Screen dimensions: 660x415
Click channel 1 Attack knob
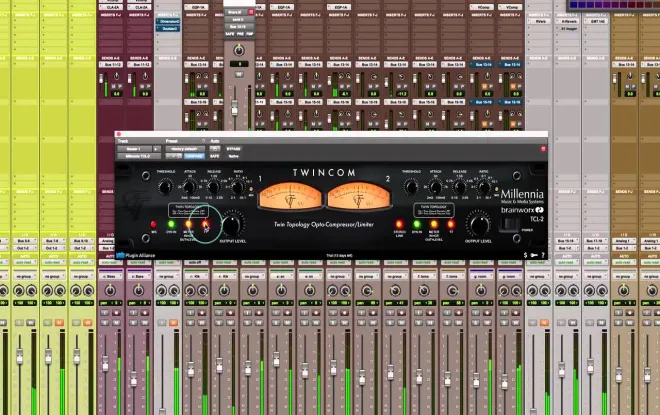coord(189,187)
